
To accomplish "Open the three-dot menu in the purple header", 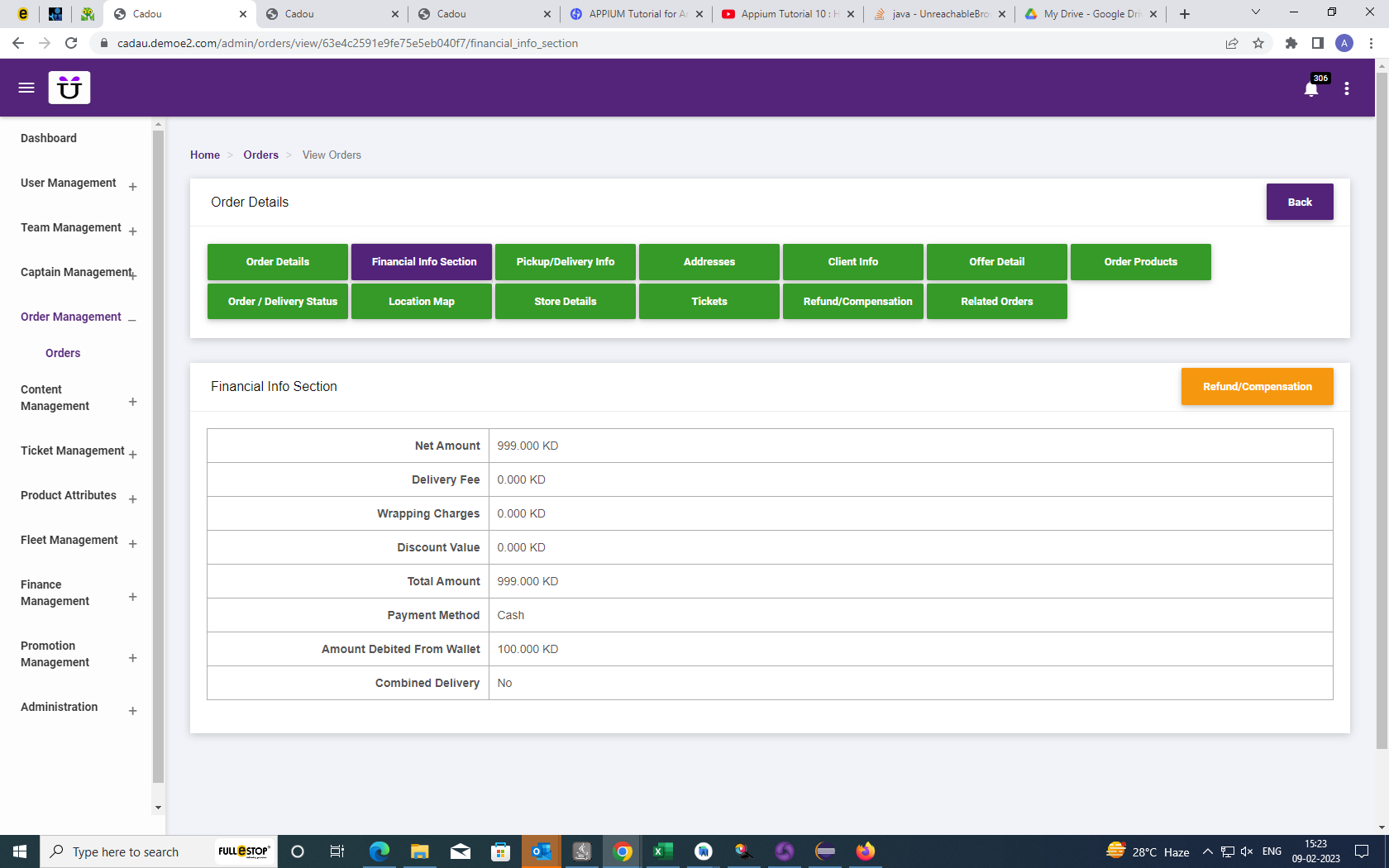I will click(x=1347, y=88).
